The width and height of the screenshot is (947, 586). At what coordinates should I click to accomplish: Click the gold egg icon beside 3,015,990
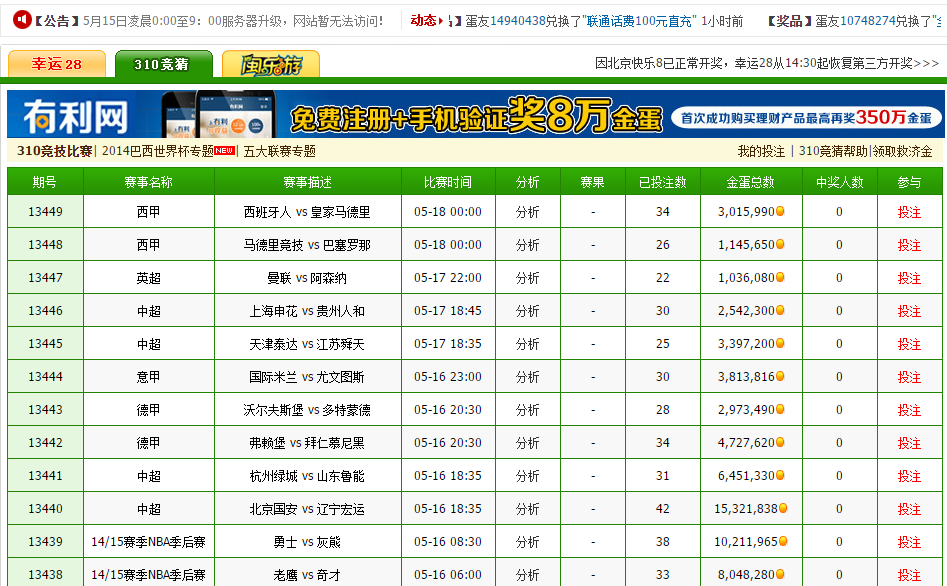click(x=780, y=211)
